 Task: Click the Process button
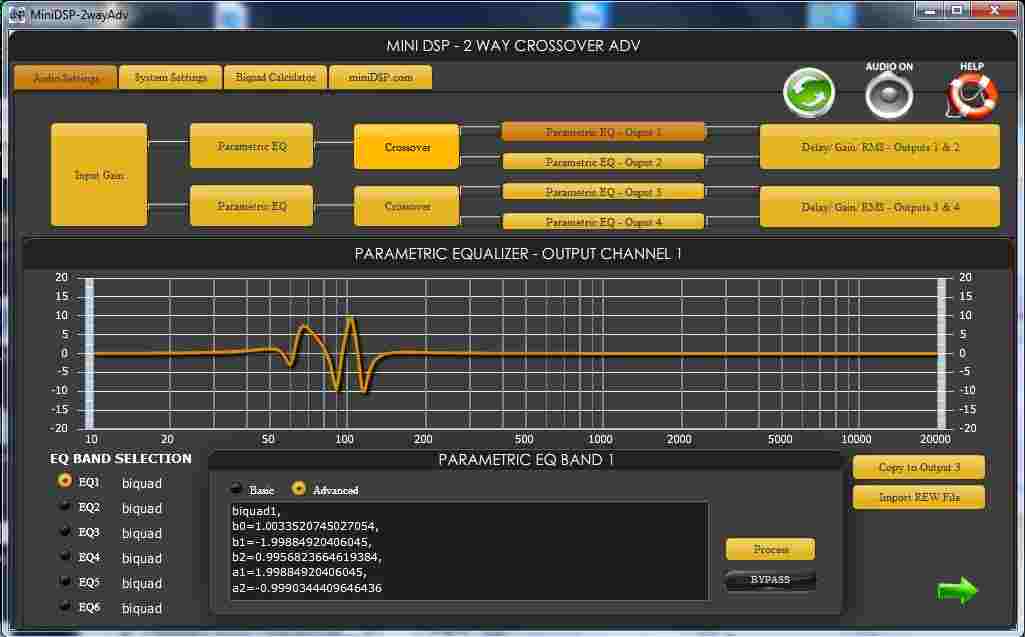pyautogui.click(x=770, y=549)
